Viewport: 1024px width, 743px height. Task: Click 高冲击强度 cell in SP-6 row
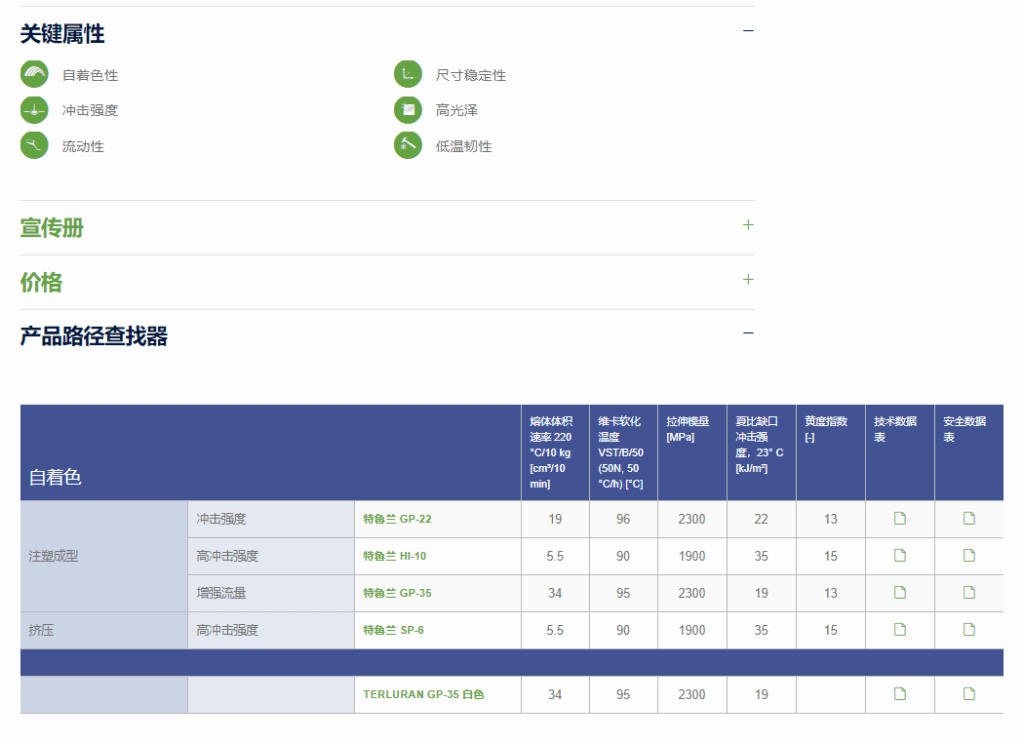pos(271,631)
